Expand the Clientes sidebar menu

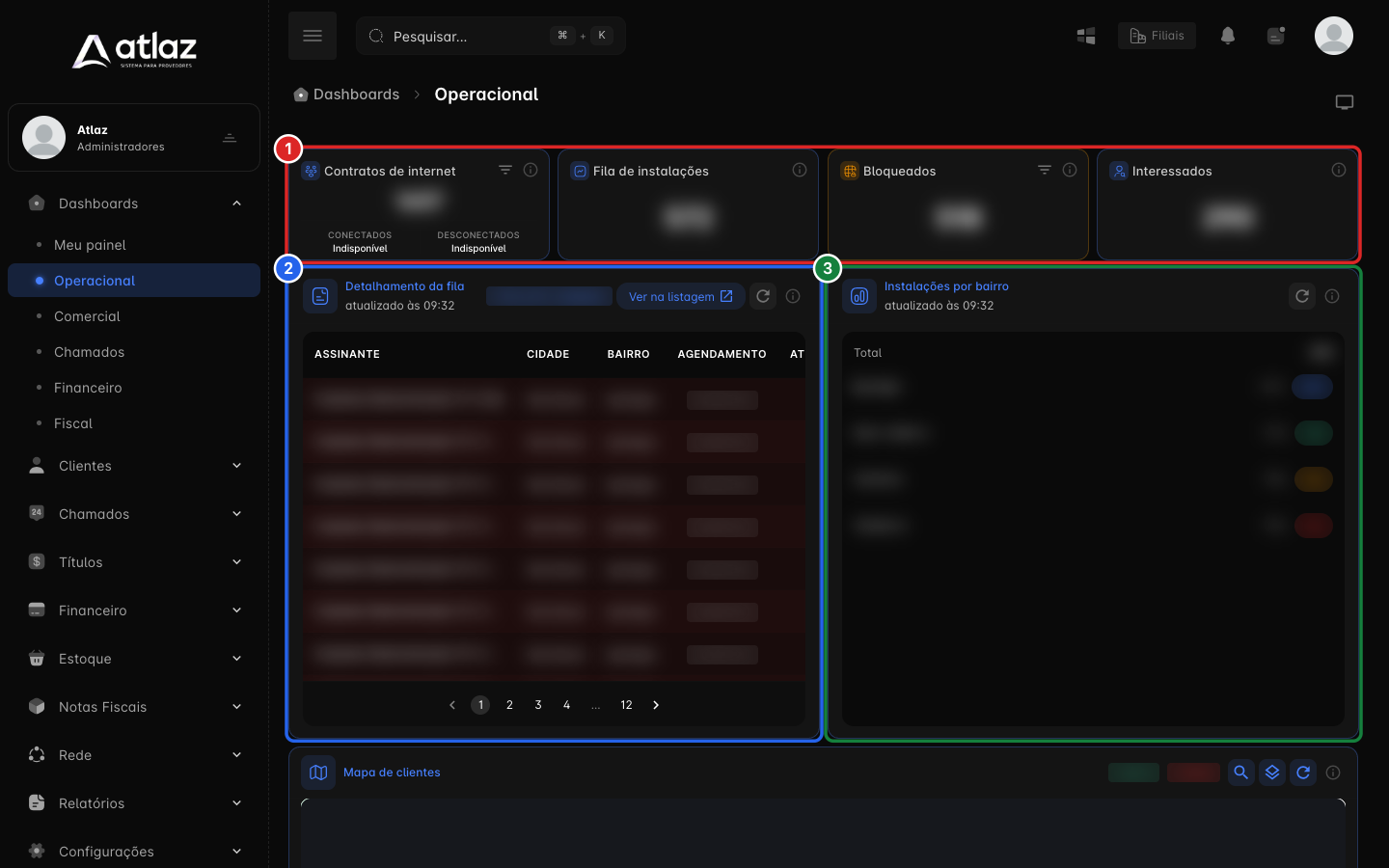(134, 466)
